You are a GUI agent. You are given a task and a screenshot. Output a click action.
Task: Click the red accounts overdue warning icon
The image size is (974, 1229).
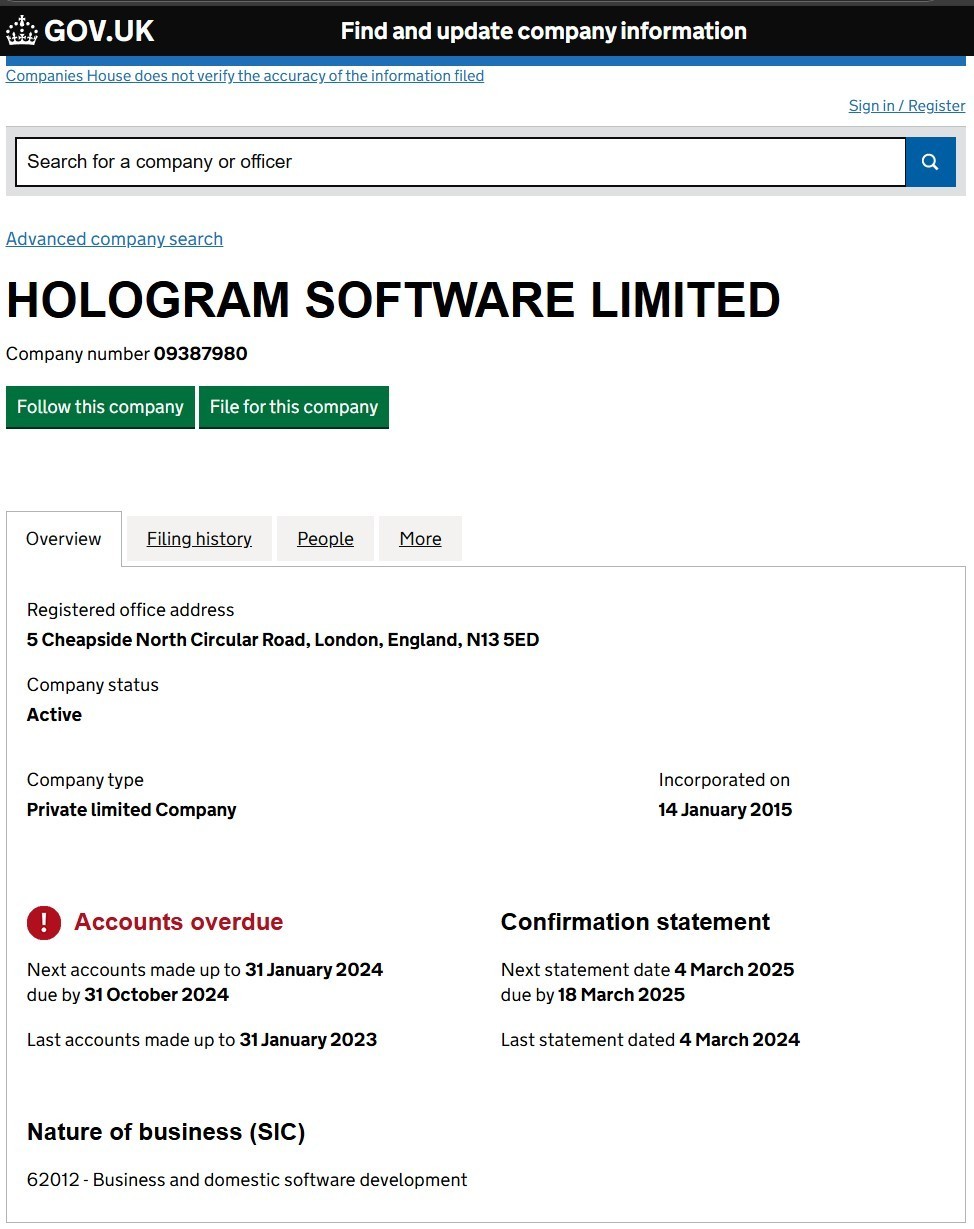[x=44, y=922]
